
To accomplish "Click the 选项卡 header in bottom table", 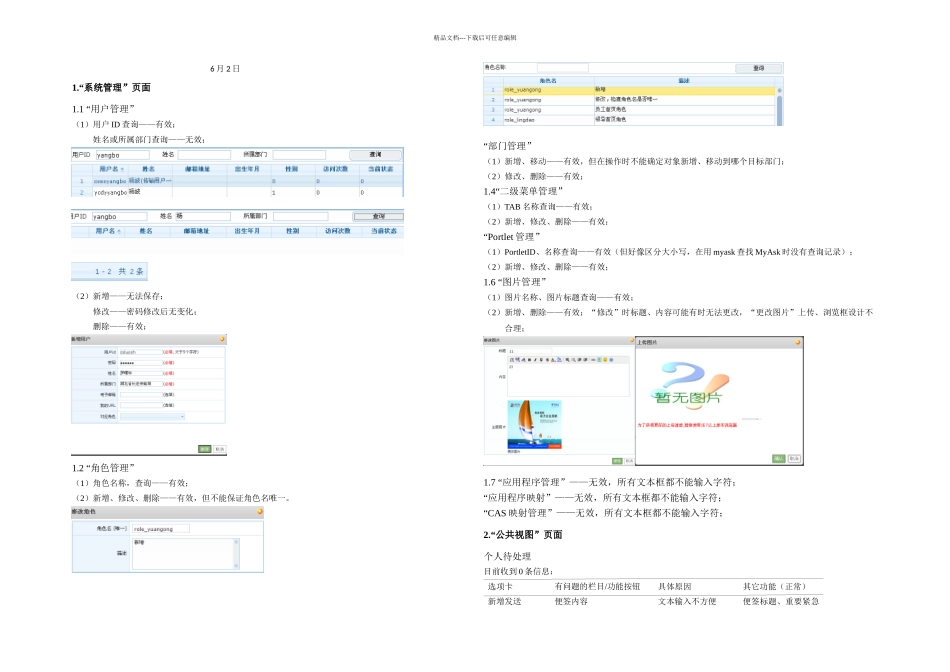I will pos(500,586).
